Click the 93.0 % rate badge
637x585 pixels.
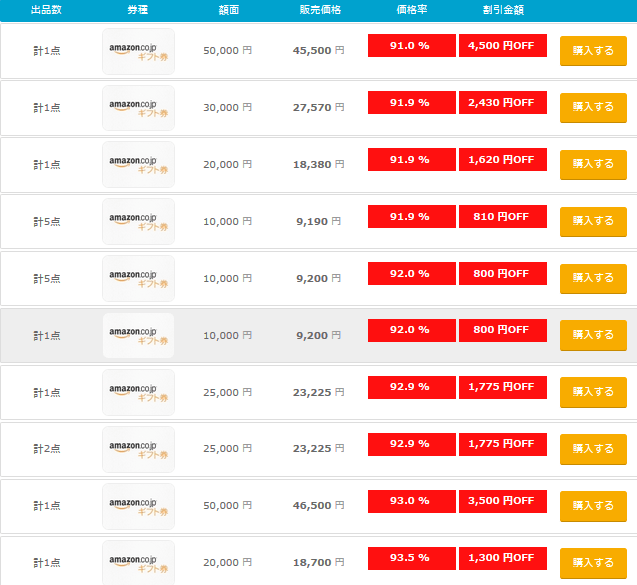click(412, 501)
